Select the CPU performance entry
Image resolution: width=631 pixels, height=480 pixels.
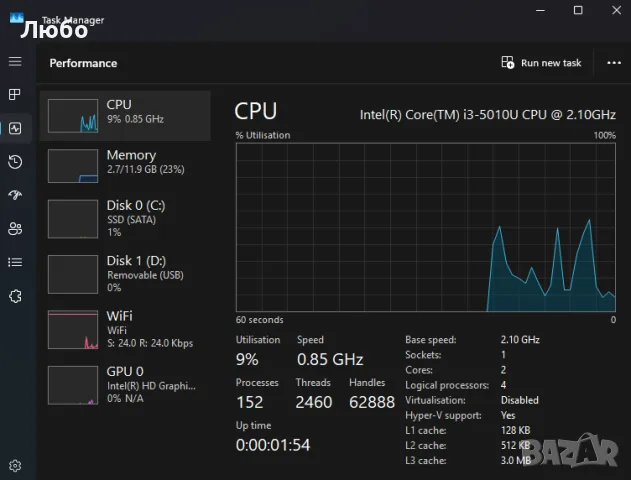tap(125, 116)
